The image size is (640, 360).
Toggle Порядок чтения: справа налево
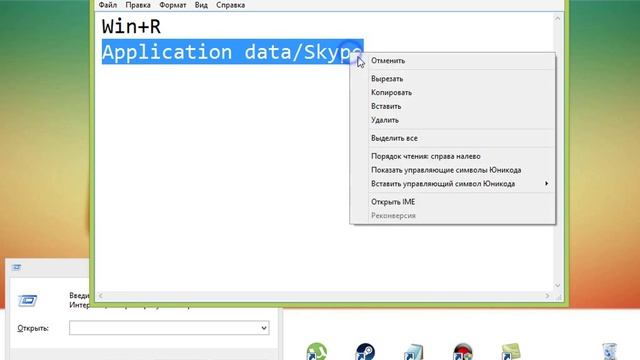coord(452,156)
